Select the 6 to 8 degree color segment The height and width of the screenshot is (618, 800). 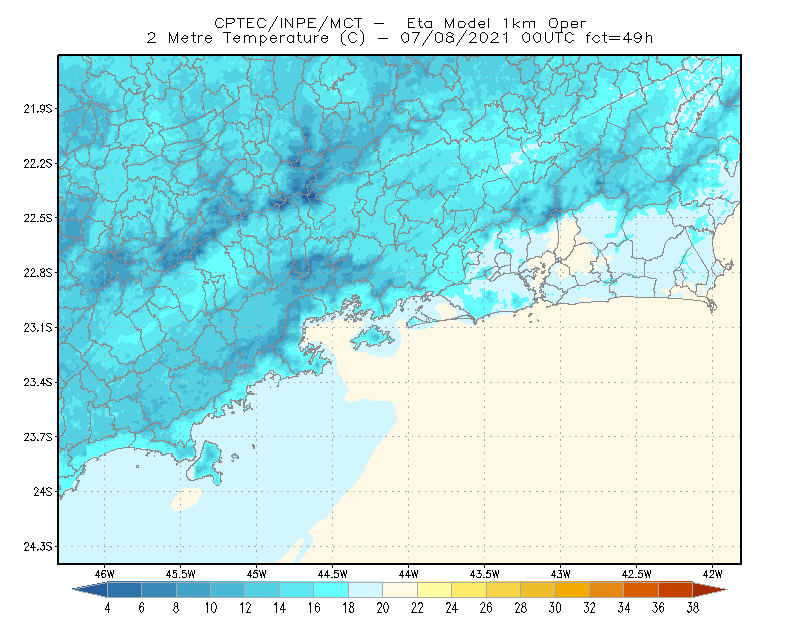(x=159, y=590)
